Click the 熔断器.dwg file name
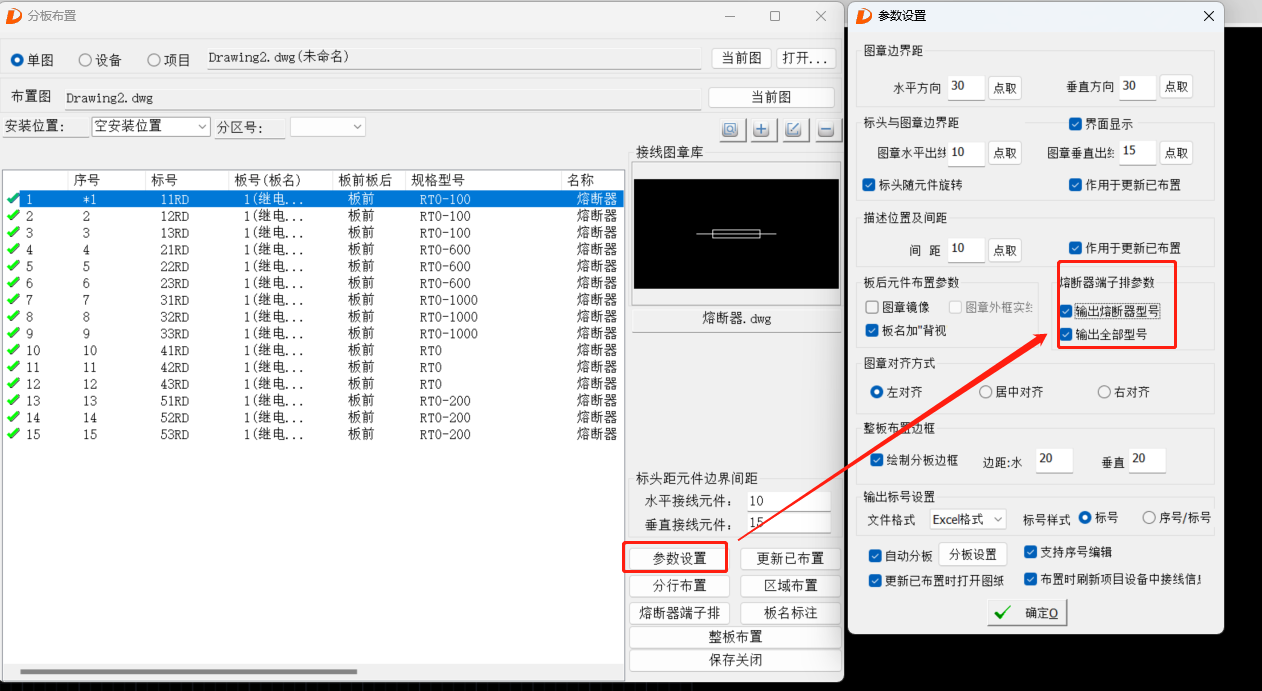Viewport: 1262px width, 691px height. (x=736, y=319)
